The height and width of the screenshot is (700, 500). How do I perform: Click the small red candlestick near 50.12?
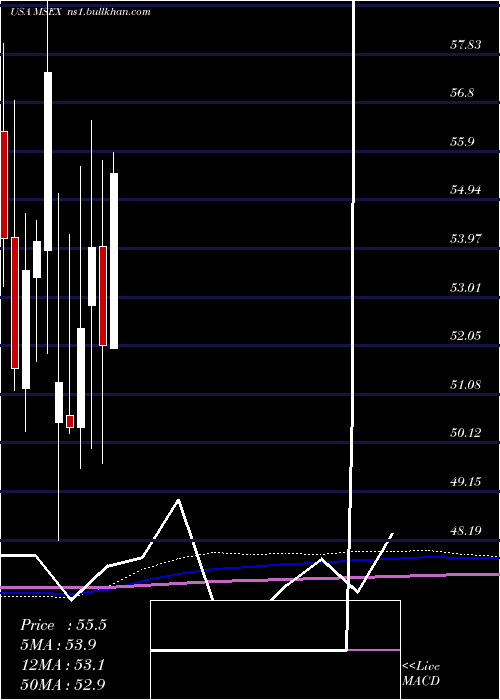tap(70, 421)
